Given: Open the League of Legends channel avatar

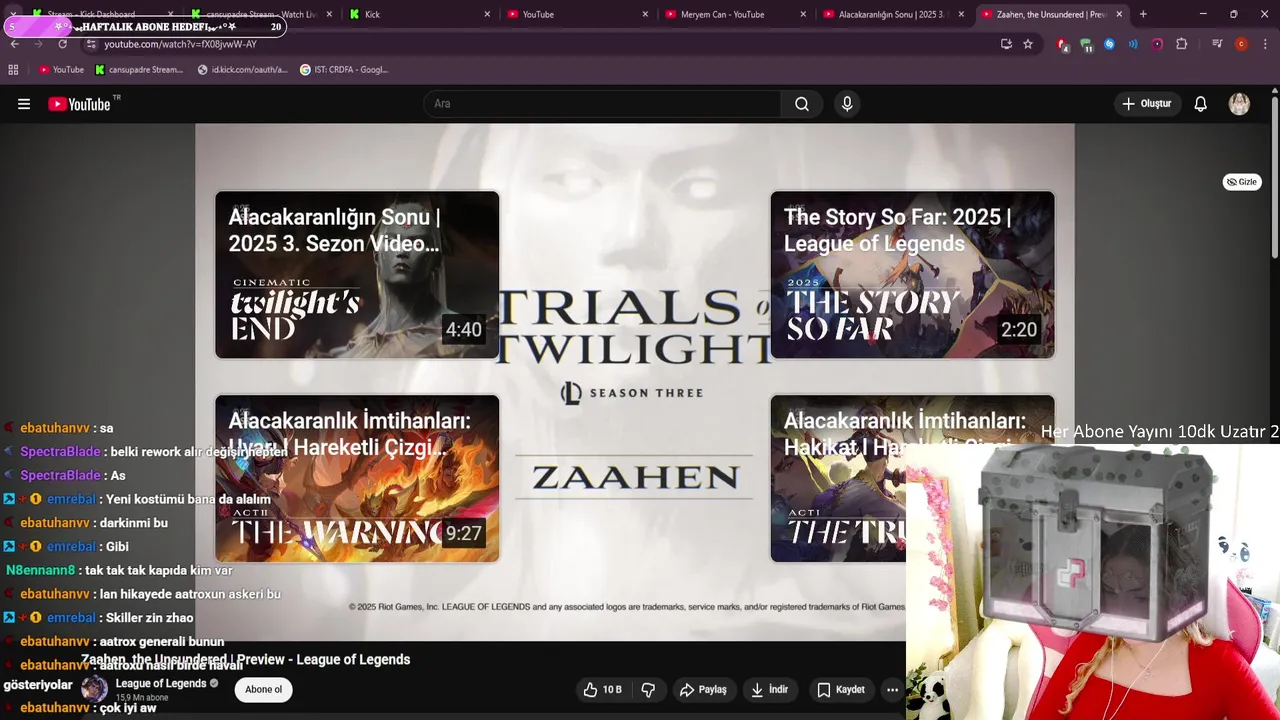Looking at the screenshot, I should pyautogui.click(x=94, y=689).
